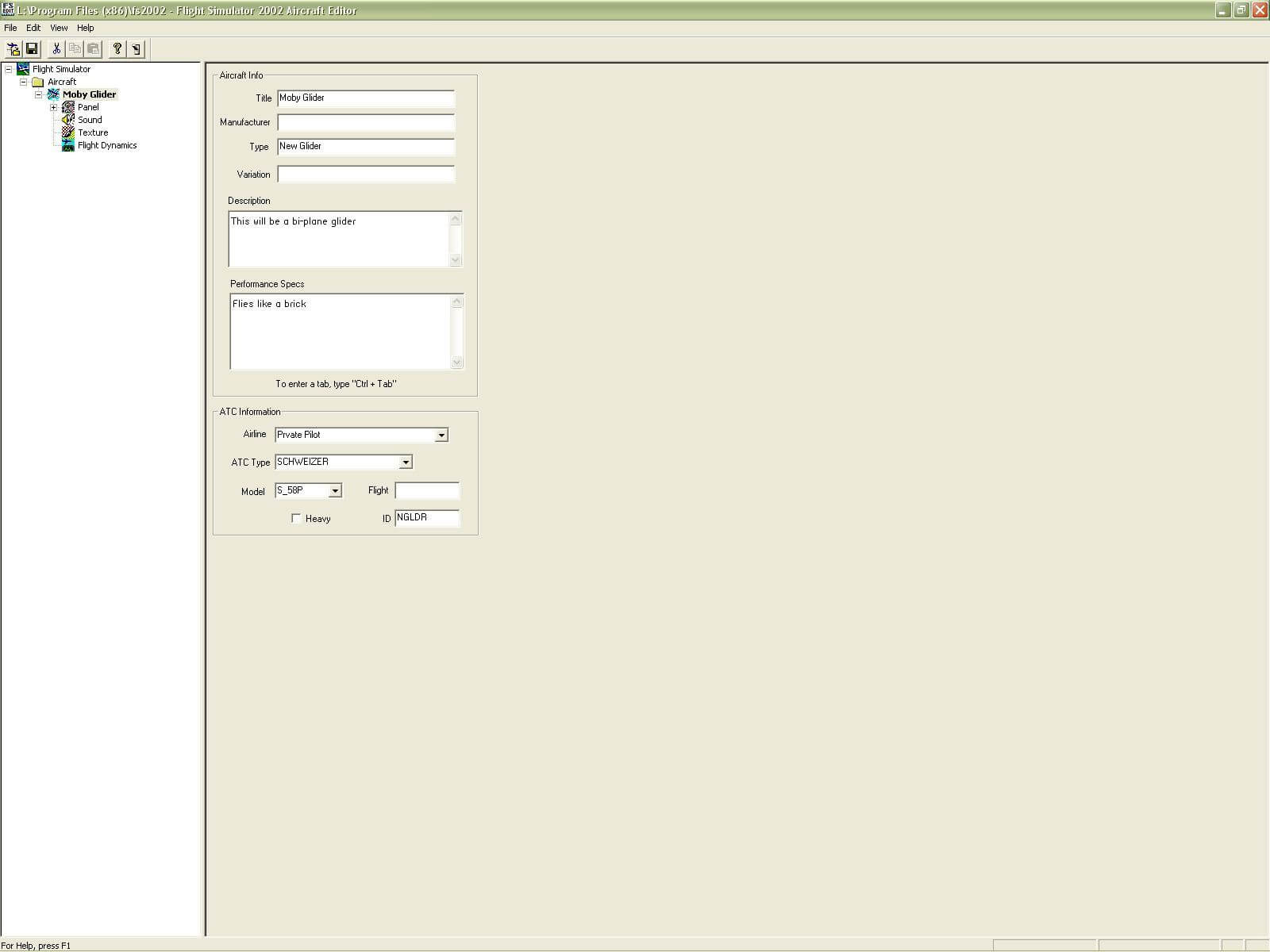Select the Aircraft tree label
The width and height of the screenshot is (1270, 952).
(x=62, y=82)
